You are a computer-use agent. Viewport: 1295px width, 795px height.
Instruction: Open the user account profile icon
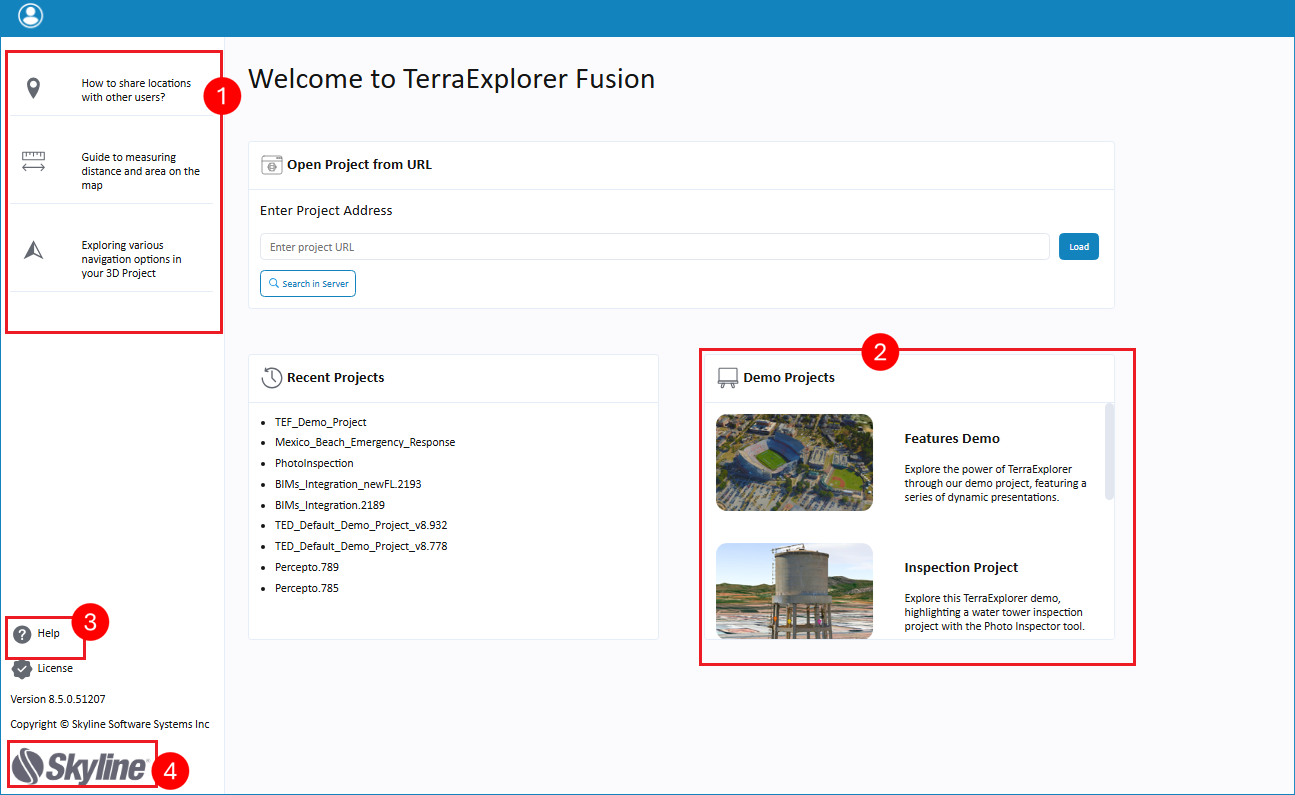click(x=31, y=15)
